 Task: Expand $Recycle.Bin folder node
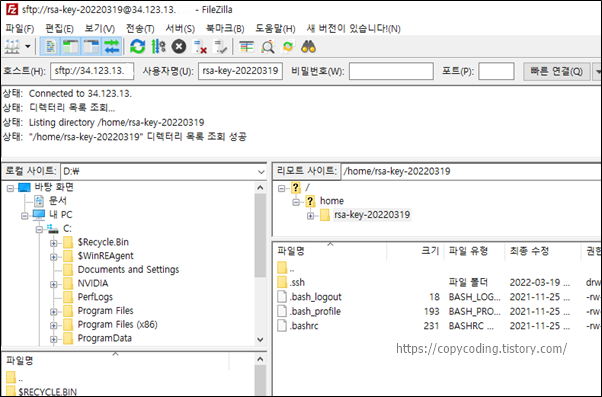pyautogui.click(x=54, y=243)
